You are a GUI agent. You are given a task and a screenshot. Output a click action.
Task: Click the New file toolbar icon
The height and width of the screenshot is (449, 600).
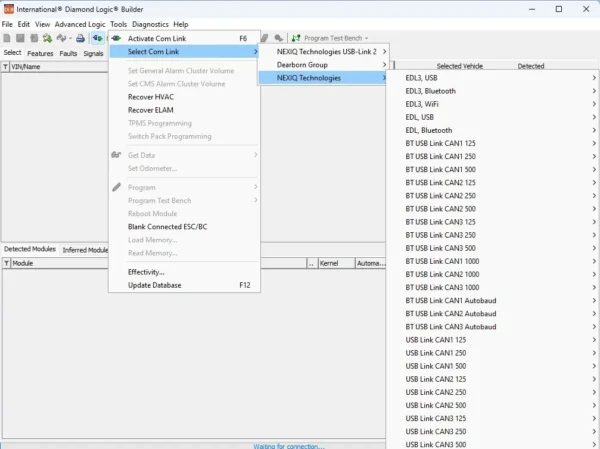click(x=7, y=38)
